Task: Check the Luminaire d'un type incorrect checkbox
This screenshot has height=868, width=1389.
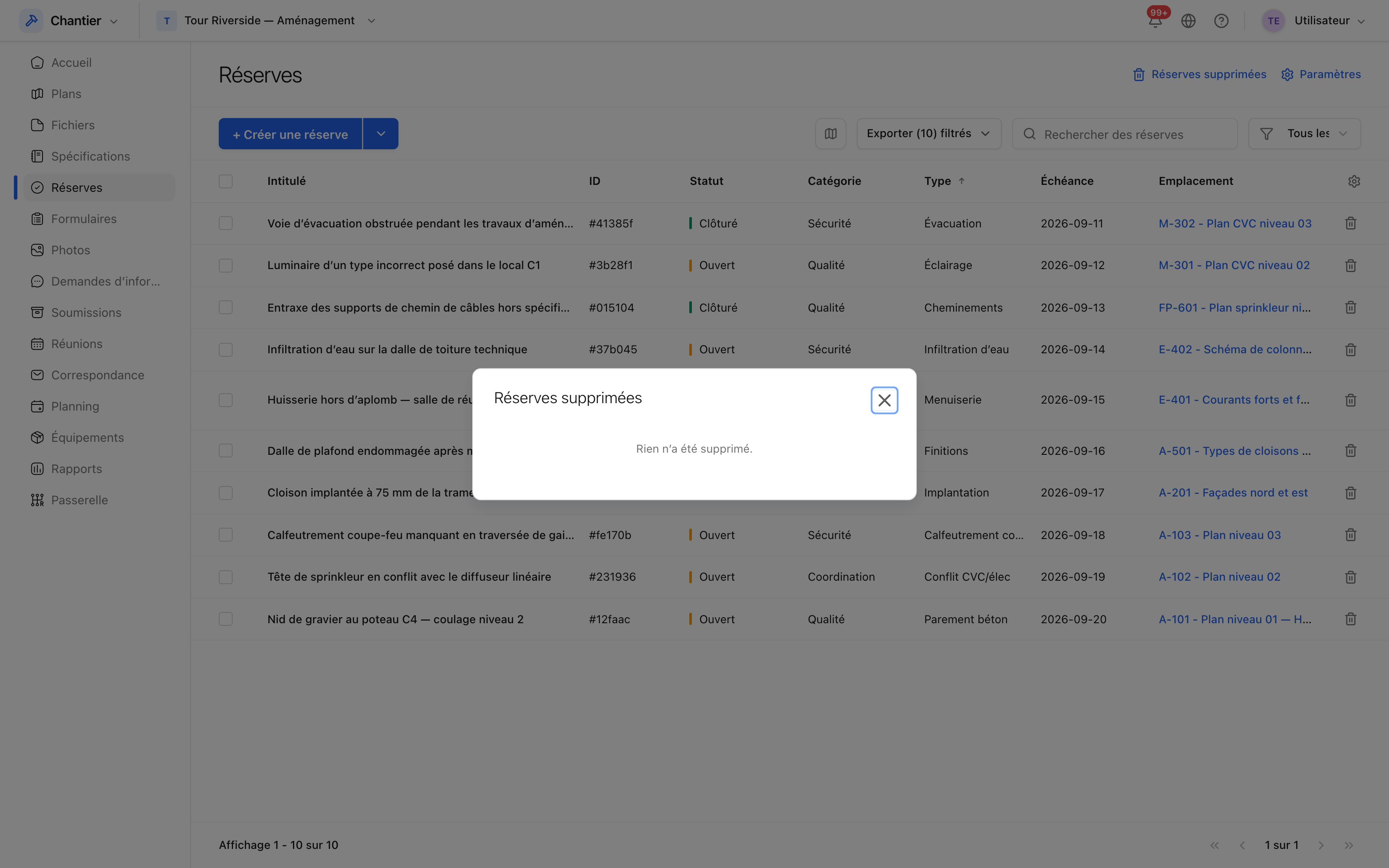Action: 226,265
